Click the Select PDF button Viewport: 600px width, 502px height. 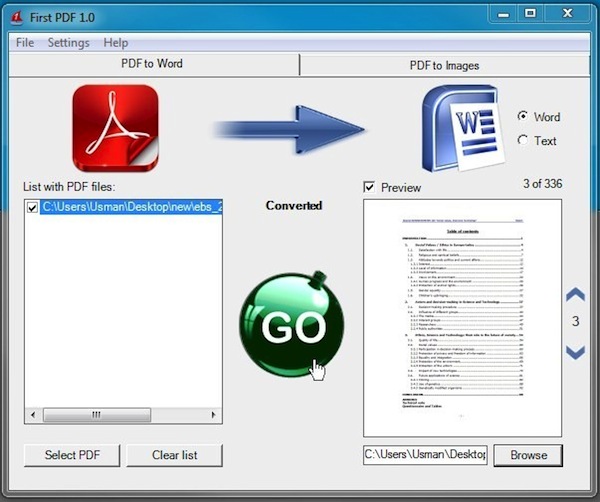tap(72, 455)
